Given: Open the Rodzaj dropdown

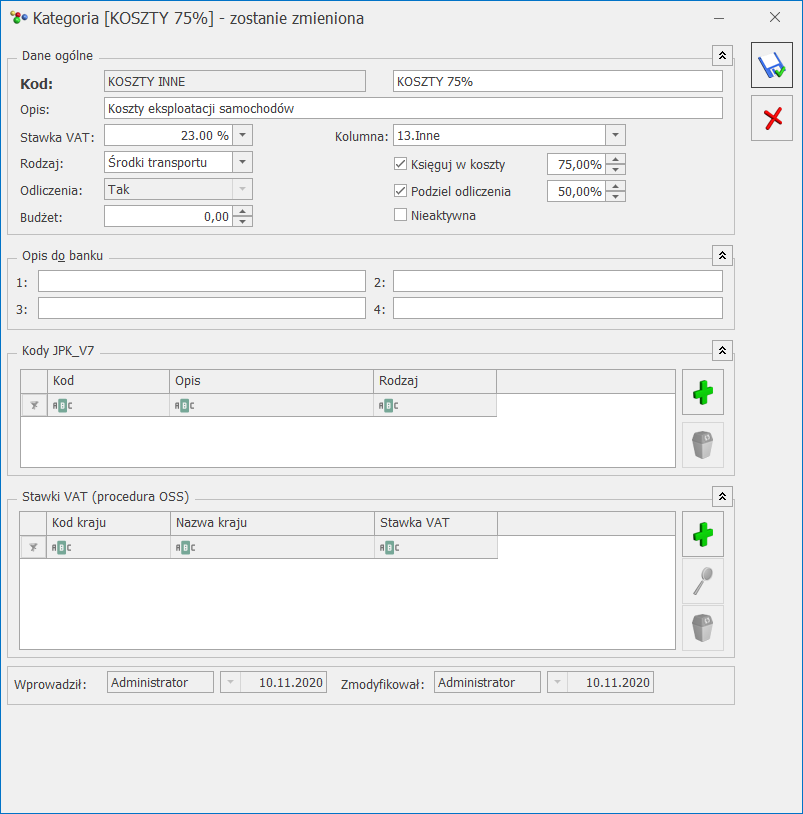Looking at the screenshot, I should tap(242, 162).
